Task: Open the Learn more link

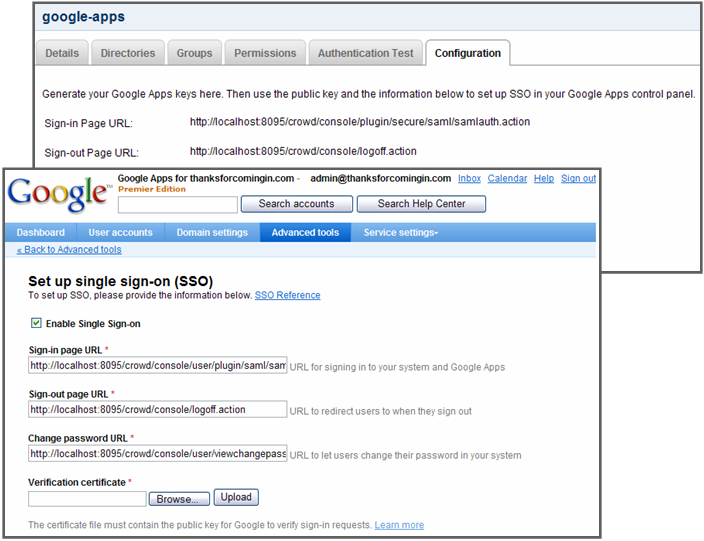Action: [399, 525]
